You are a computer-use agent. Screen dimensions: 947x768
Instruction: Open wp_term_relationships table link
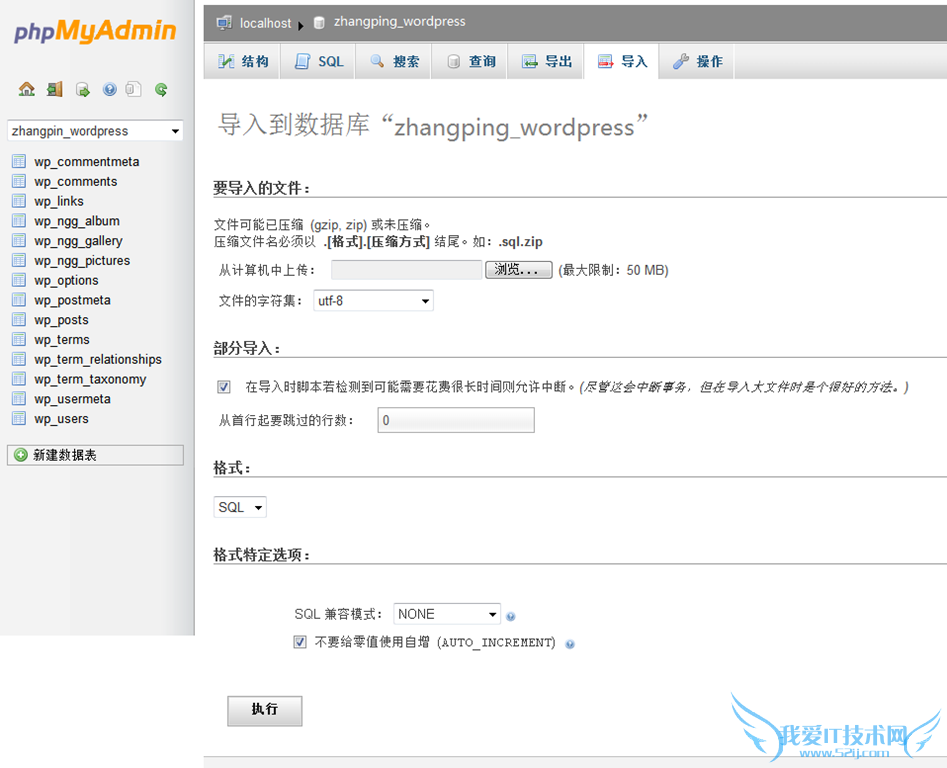[98, 359]
